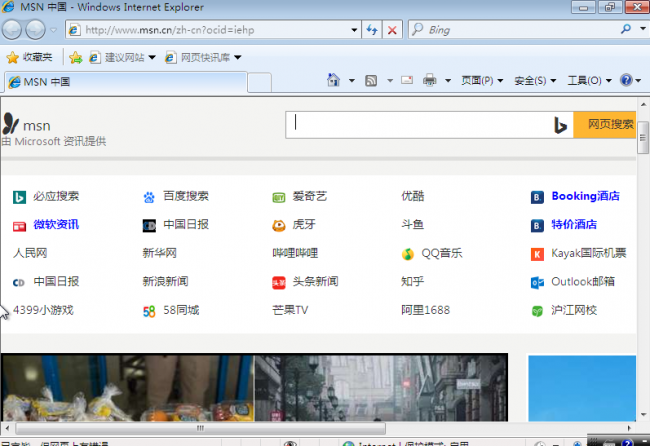Open the 工具(O) menu
Screen dimensions: 650x446
589,80
